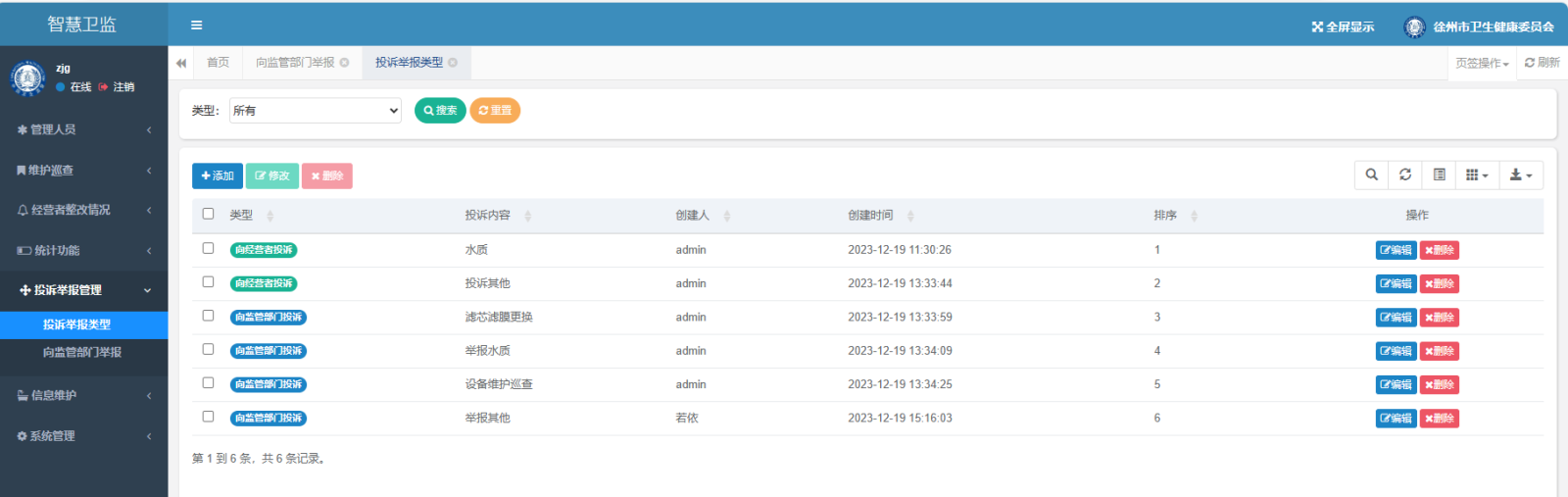This screenshot has width=1568, height=497.
Task: Expand the 信息维护 sidebar menu
Action: pyautogui.click(x=84, y=395)
